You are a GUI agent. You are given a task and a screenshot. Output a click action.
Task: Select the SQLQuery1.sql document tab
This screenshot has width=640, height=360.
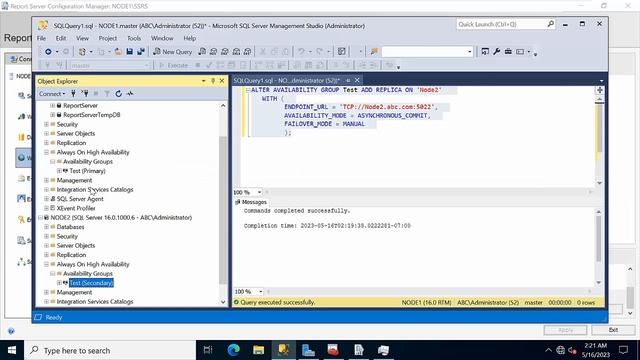pyautogui.click(x=287, y=80)
